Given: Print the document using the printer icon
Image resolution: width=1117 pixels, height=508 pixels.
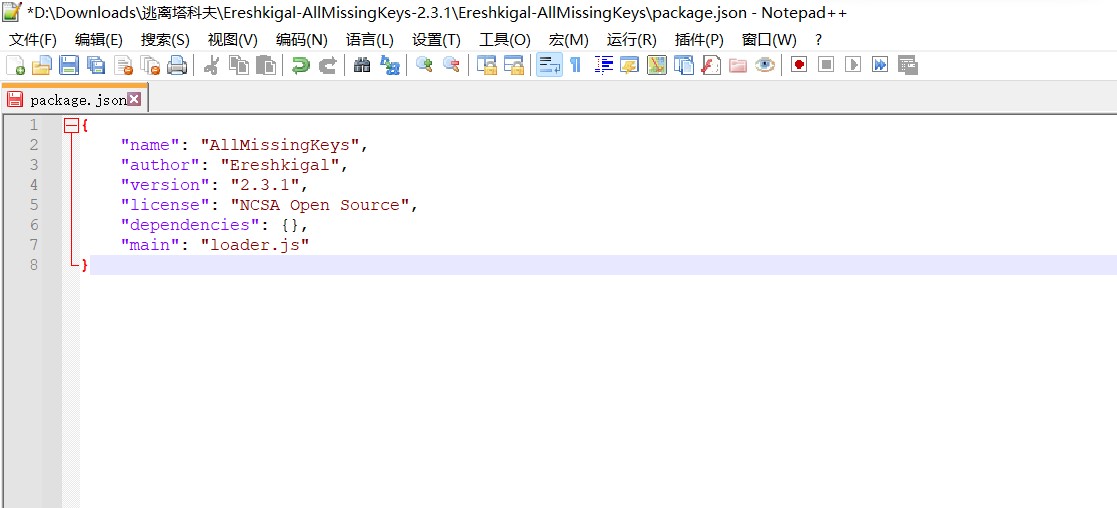Looking at the screenshot, I should tap(177, 66).
